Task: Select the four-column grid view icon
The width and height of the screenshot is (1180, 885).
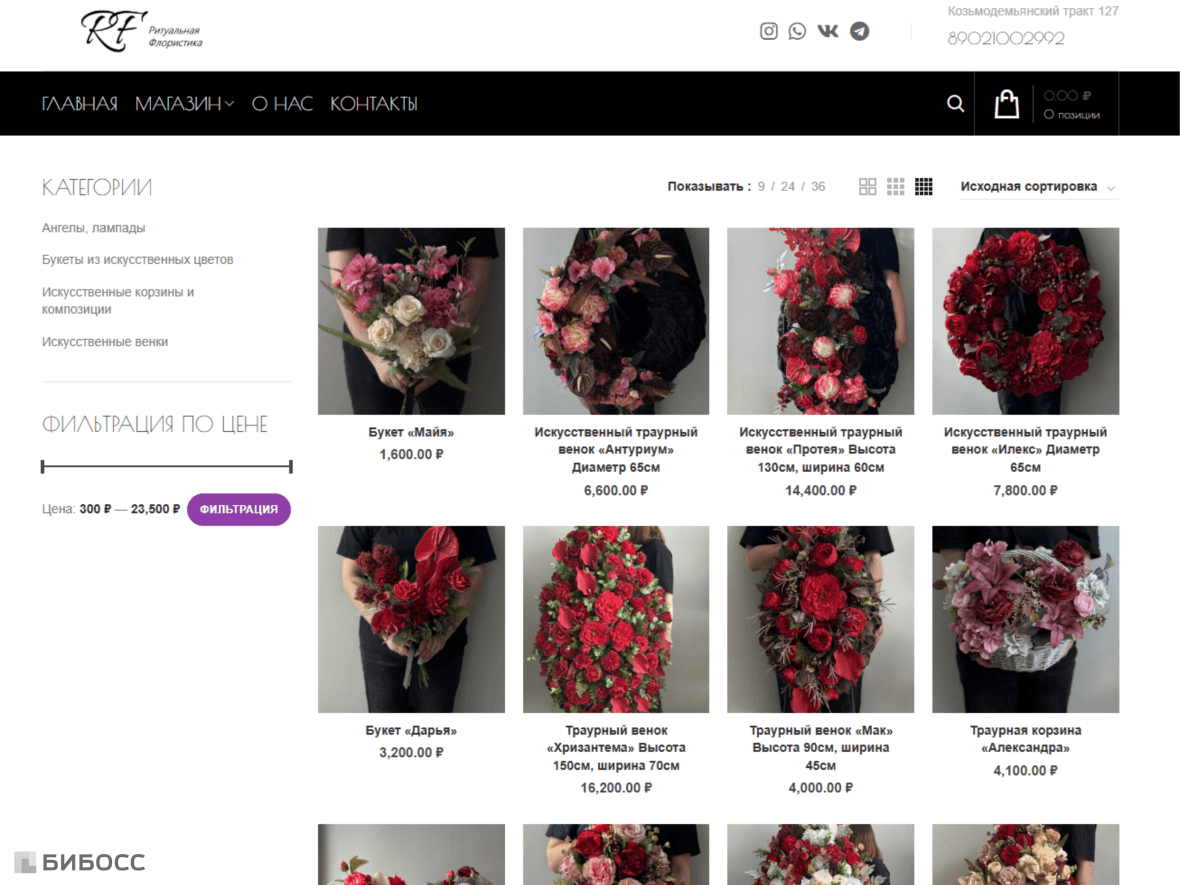Action: point(923,187)
